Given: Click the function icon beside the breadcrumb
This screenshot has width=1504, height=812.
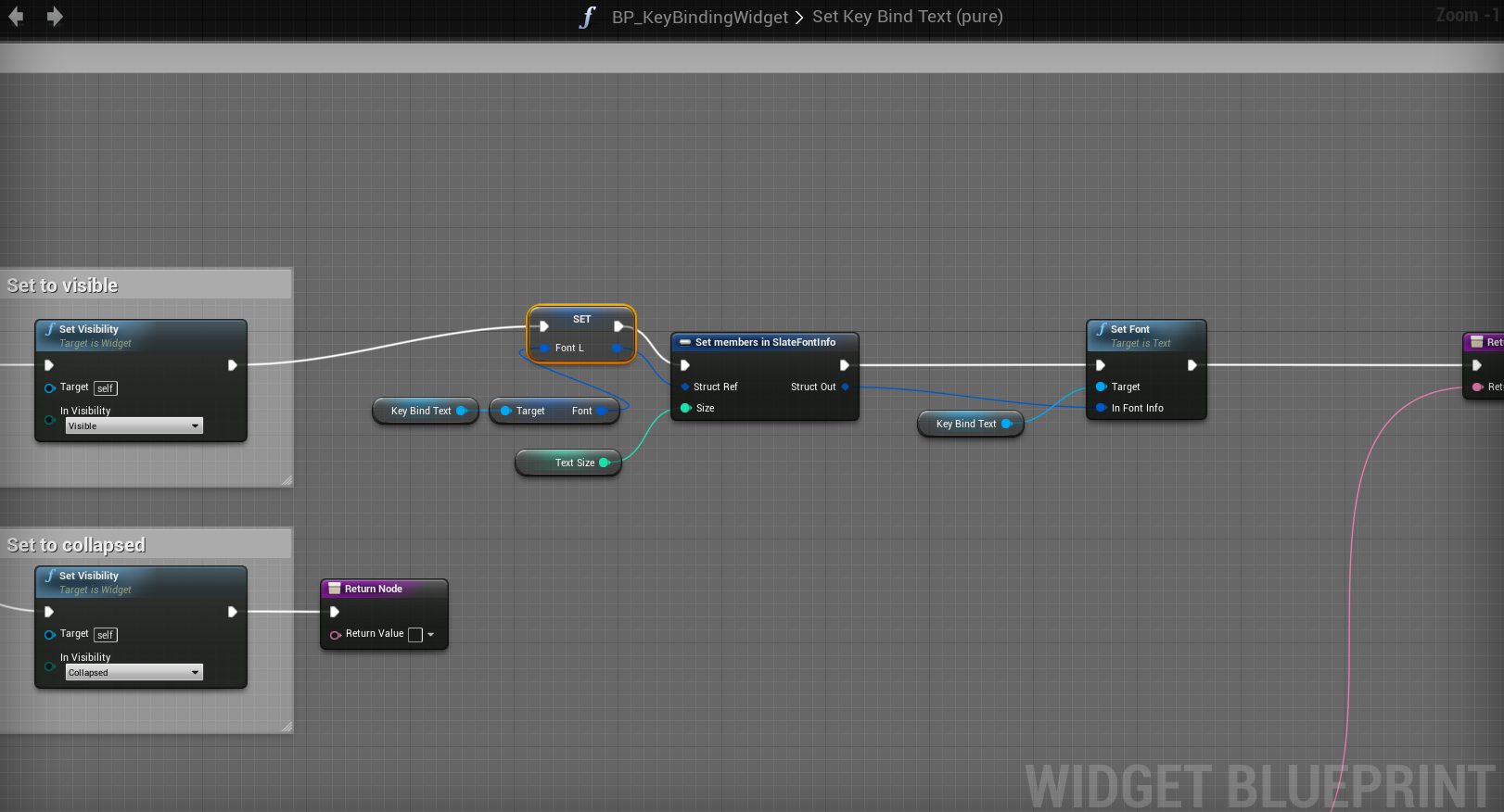Looking at the screenshot, I should point(587,17).
